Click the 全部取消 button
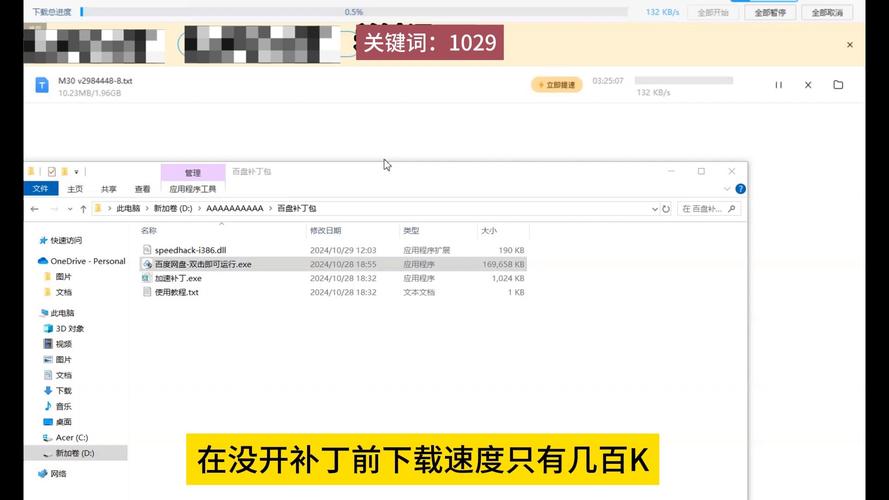The height and width of the screenshot is (500, 889). (827, 12)
